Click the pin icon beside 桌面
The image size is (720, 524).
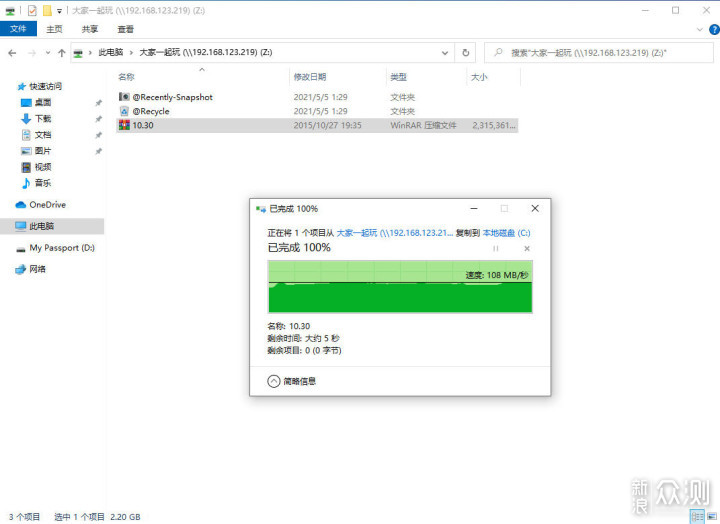(x=98, y=103)
